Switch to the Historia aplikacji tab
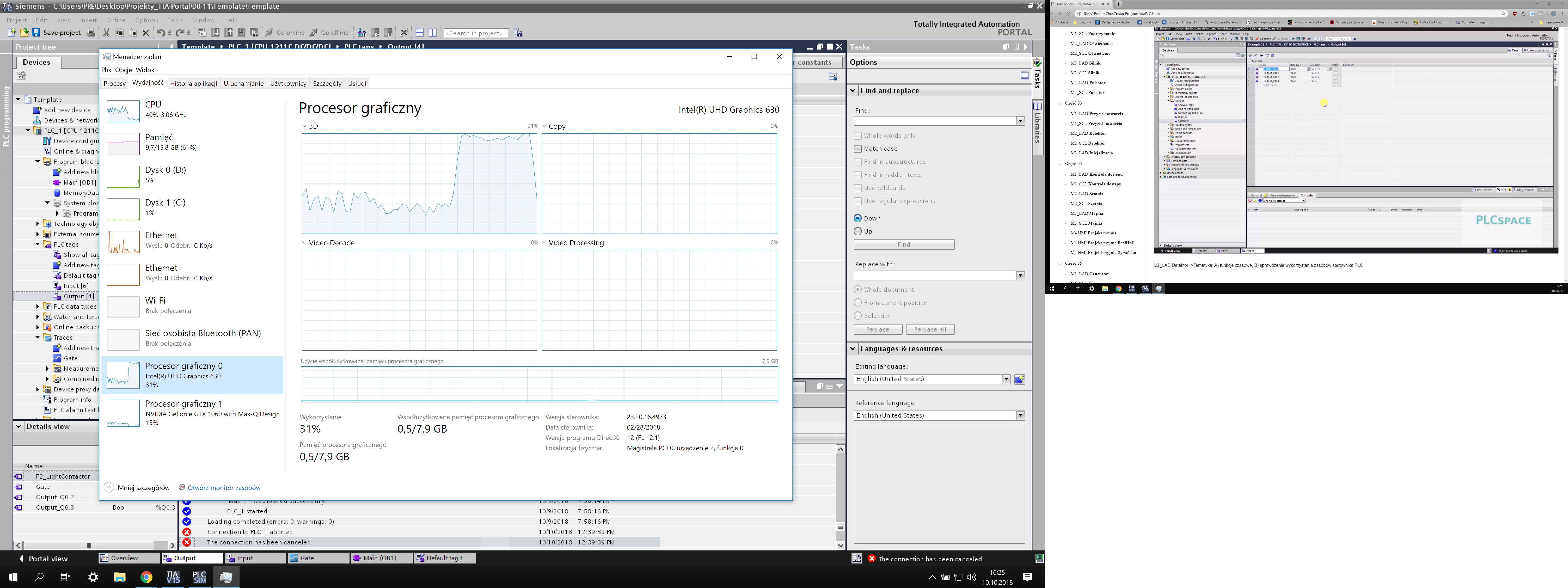Image resolution: width=1568 pixels, height=588 pixels. pos(194,83)
